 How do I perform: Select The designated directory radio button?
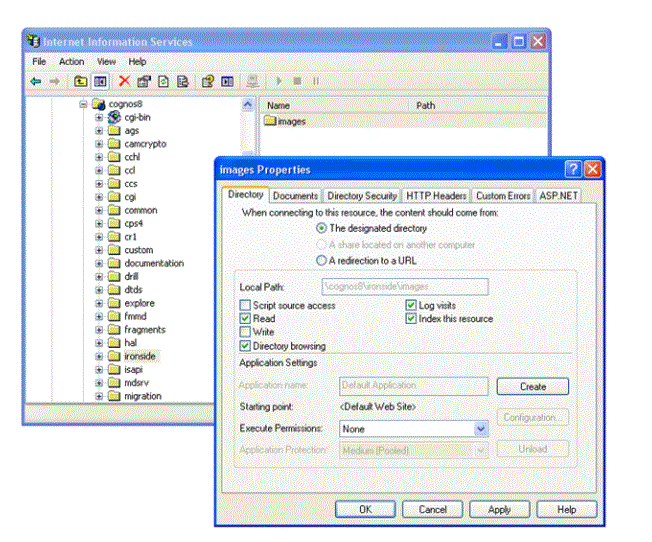[x=321, y=228]
